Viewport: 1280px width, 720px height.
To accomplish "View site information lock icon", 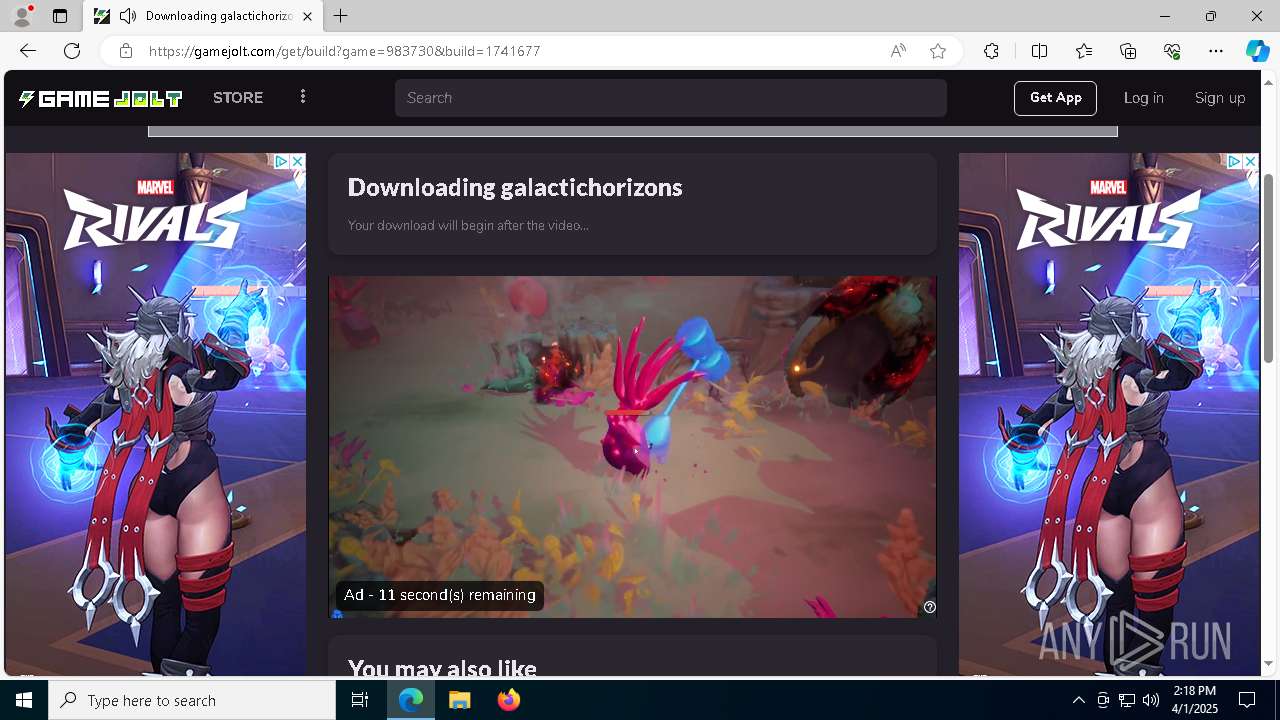I will coord(125,51).
